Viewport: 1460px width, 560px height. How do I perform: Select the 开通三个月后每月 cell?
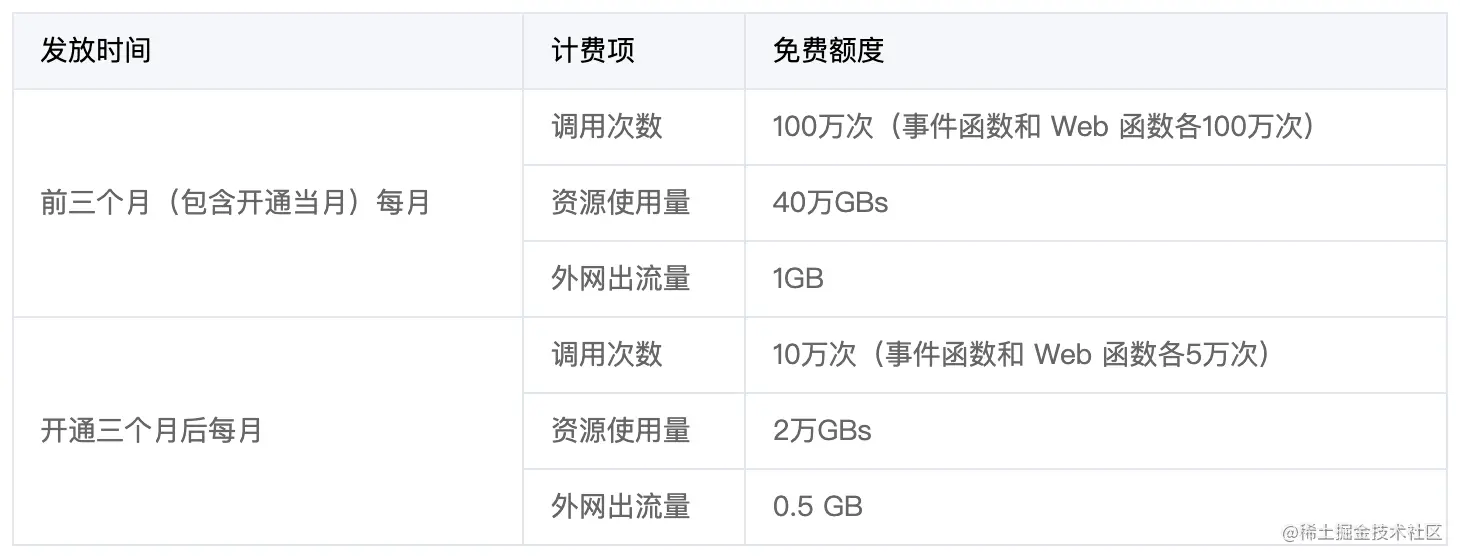[x=151, y=431]
